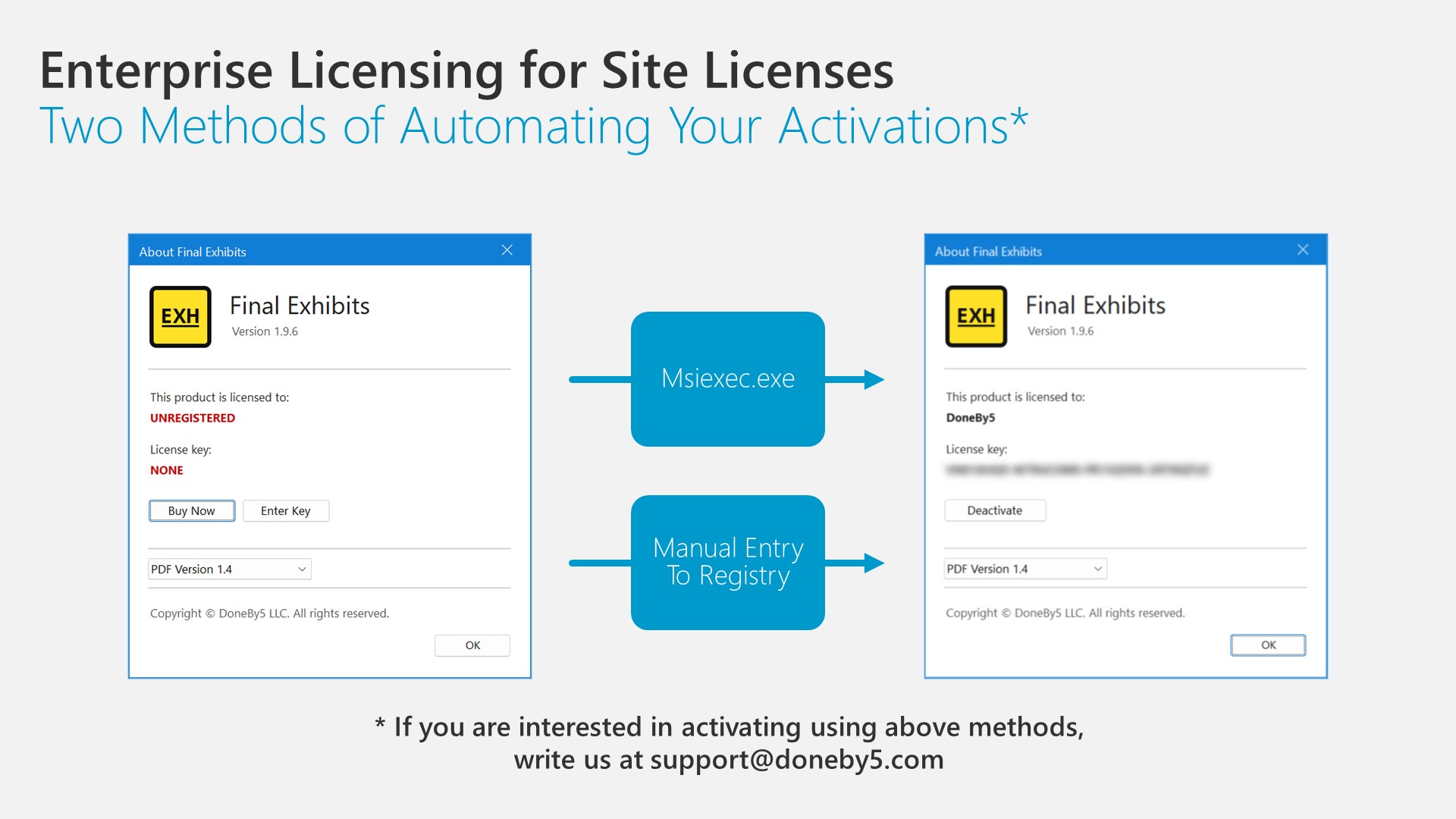Click the Msiexec.exe blue box
Screen dimensions: 1456x819
click(x=727, y=378)
